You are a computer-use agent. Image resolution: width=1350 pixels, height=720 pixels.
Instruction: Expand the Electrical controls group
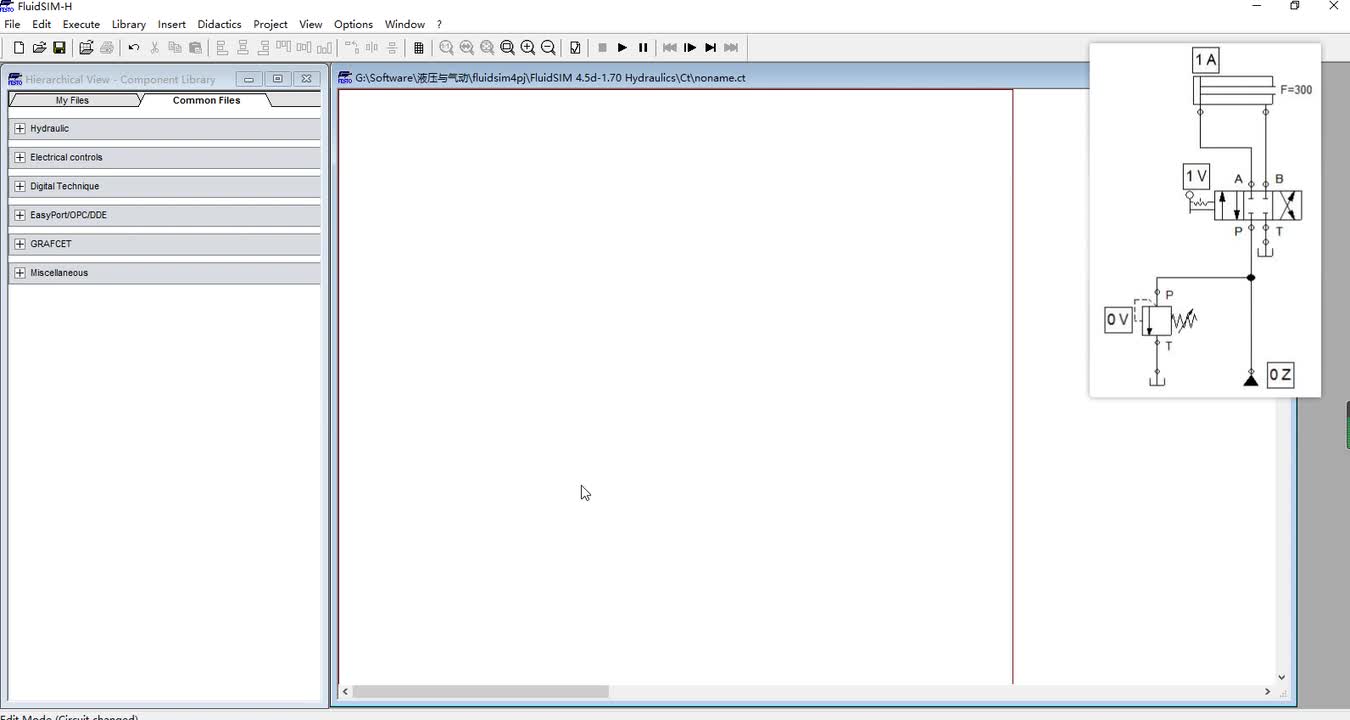click(20, 158)
